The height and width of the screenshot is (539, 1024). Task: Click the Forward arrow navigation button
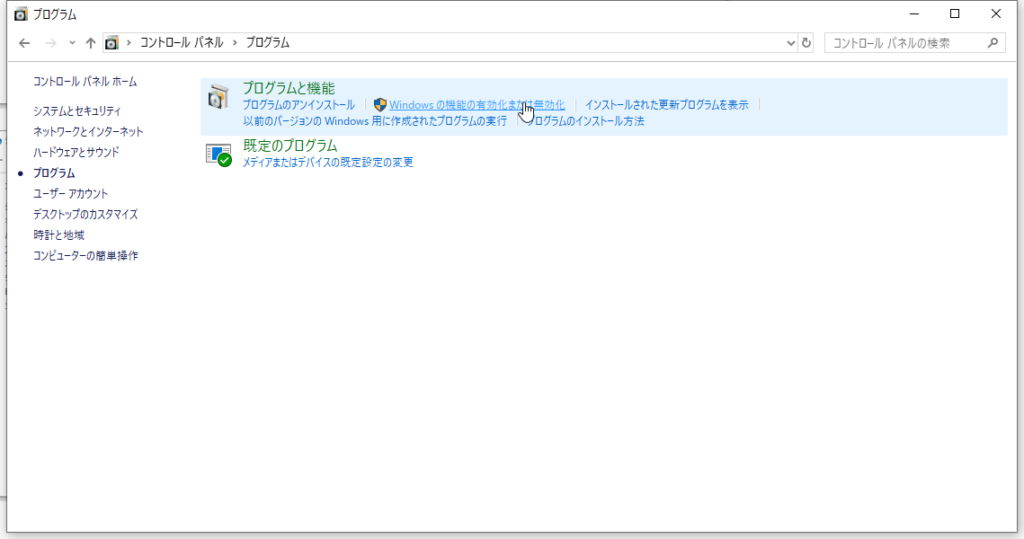[x=50, y=43]
